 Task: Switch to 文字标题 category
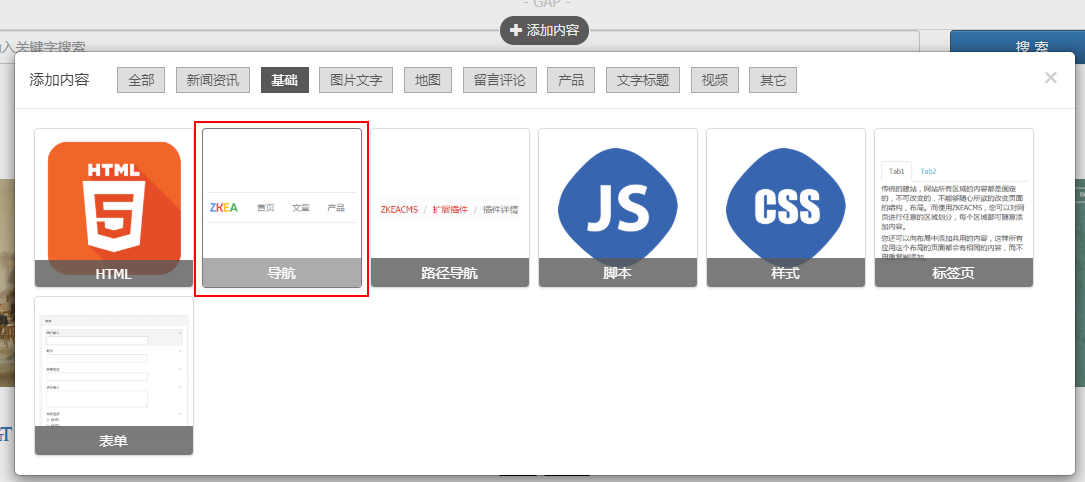pyautogui.click(x=643, y=80)
